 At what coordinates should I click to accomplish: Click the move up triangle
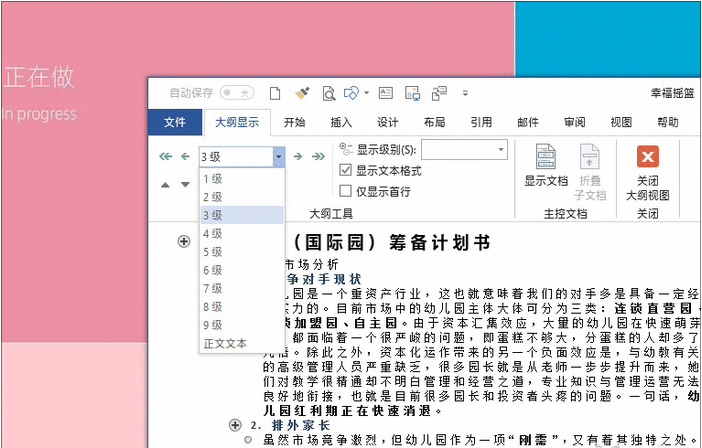click(165, 184)
